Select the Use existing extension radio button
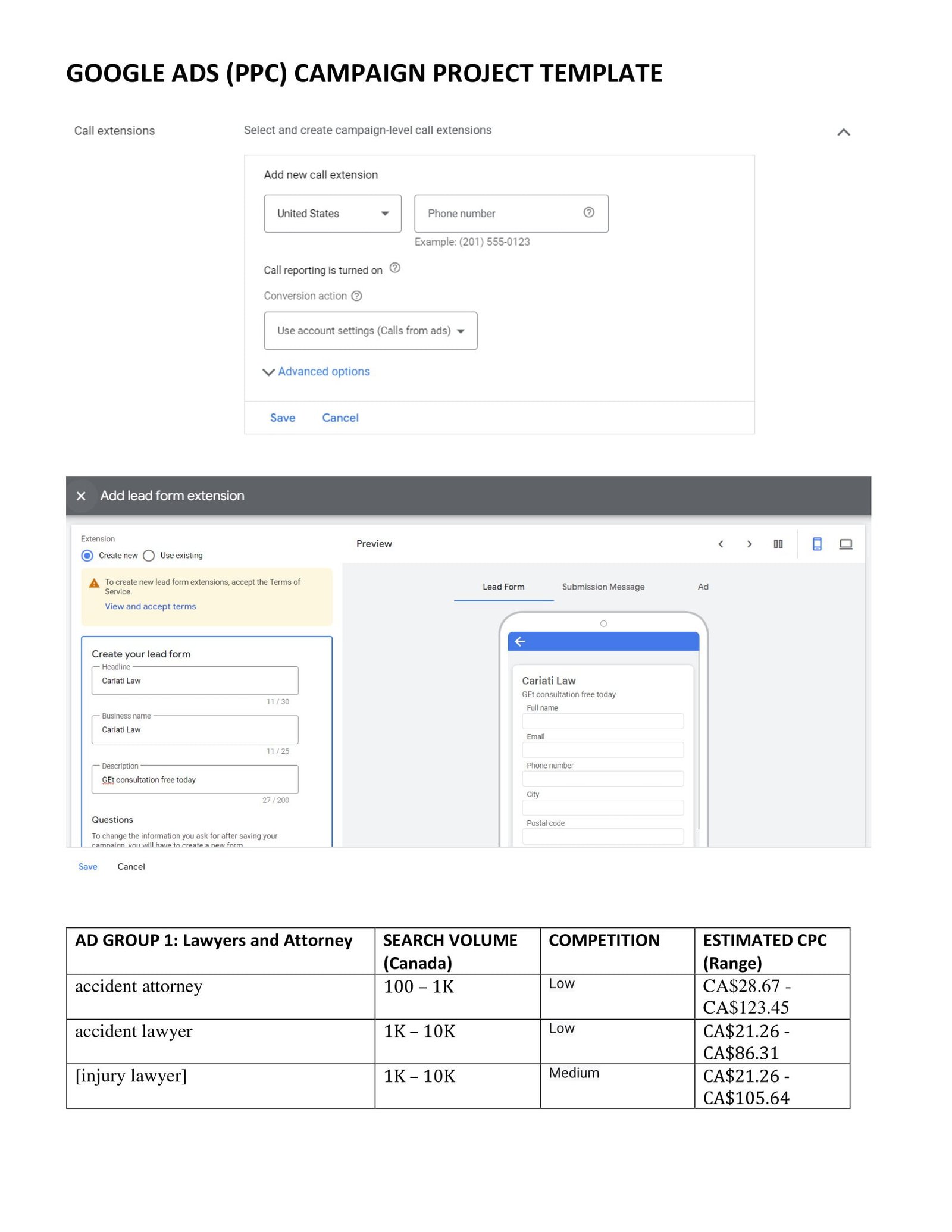The width and height of the screenshot is (952, 1232). coord(149,556)
